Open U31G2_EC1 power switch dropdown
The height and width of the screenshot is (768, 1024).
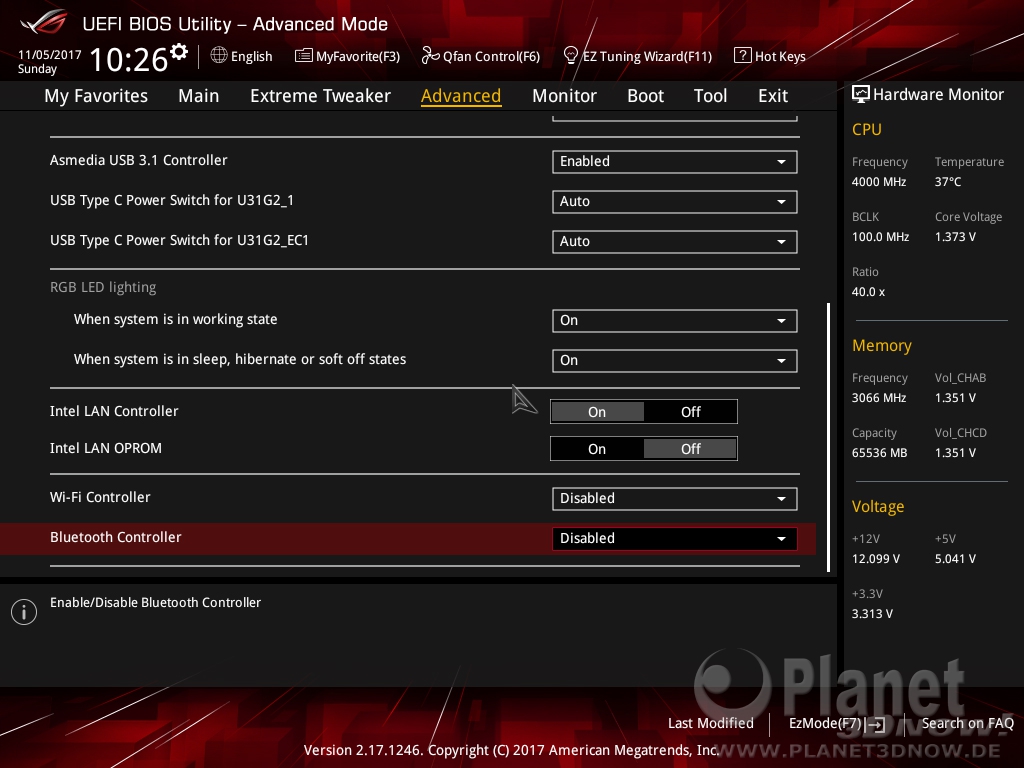tap(675, 242)
